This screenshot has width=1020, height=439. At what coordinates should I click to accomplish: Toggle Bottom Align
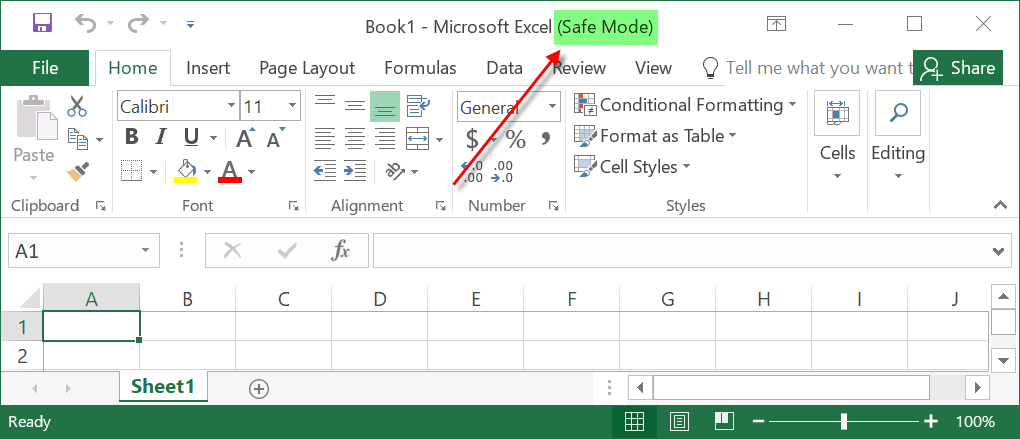[x=385, y=107]
